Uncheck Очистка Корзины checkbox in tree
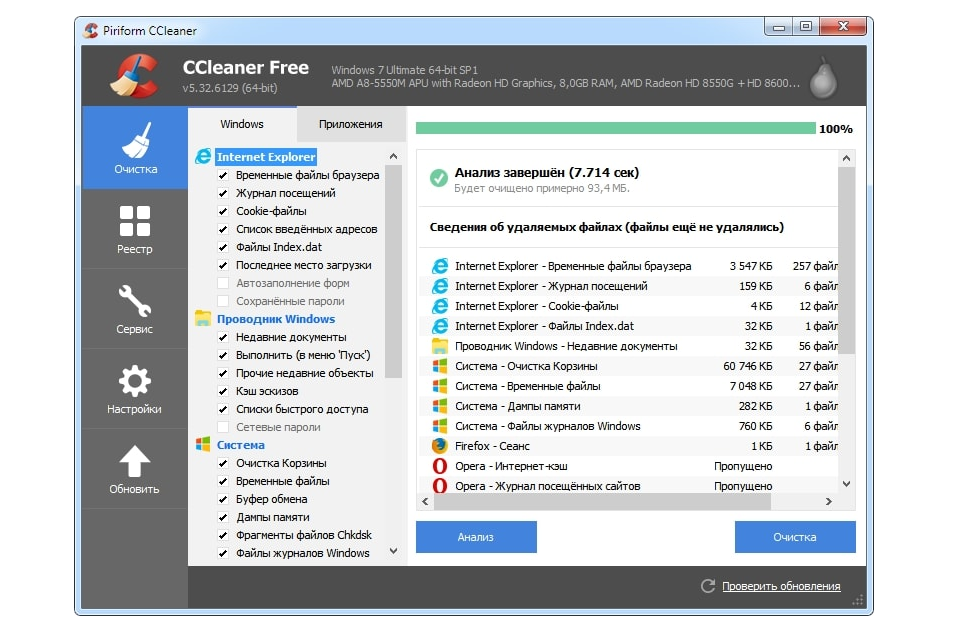The image size is (967, 631). pos(223,463)
